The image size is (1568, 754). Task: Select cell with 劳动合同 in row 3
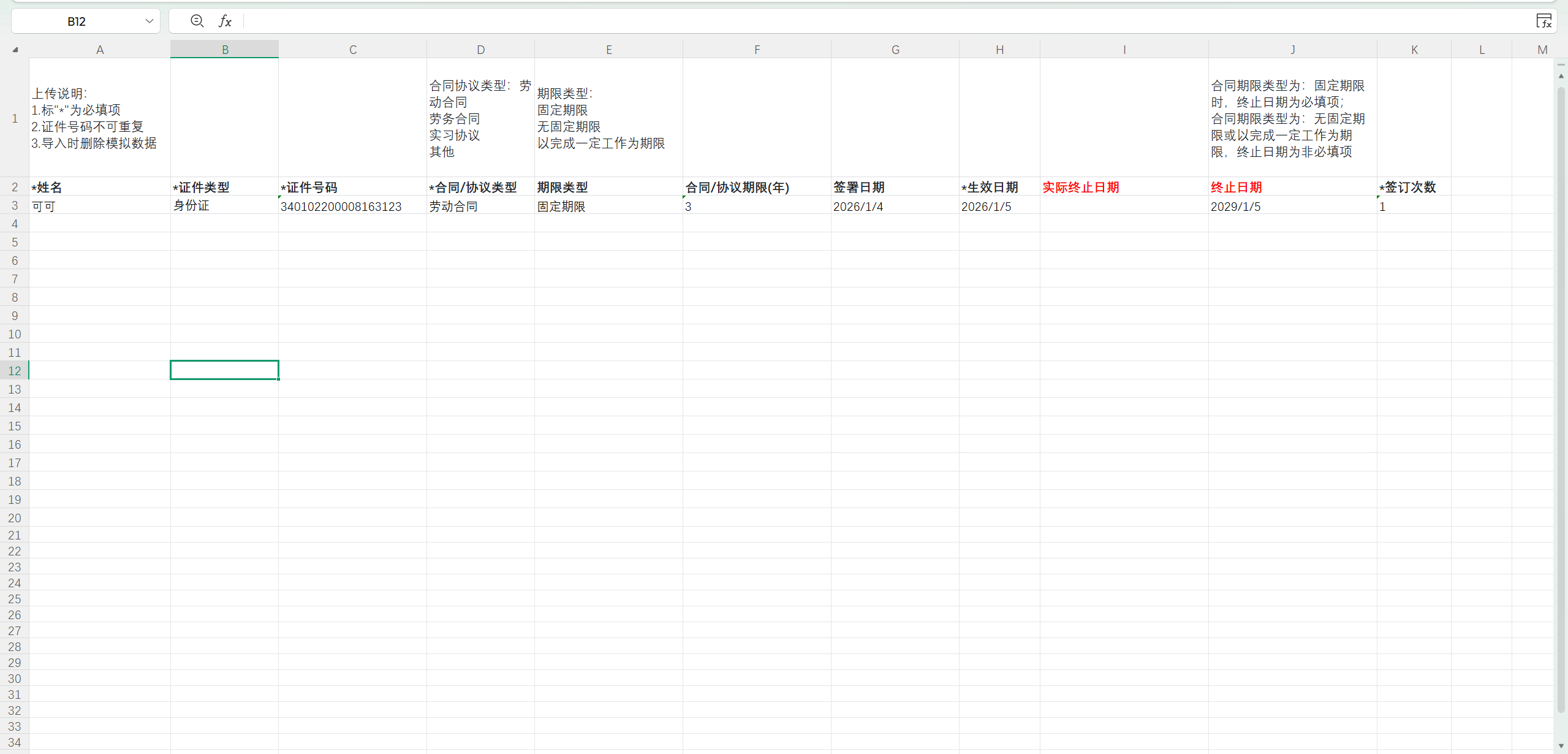pyautogui.click(x=480, y=206)
